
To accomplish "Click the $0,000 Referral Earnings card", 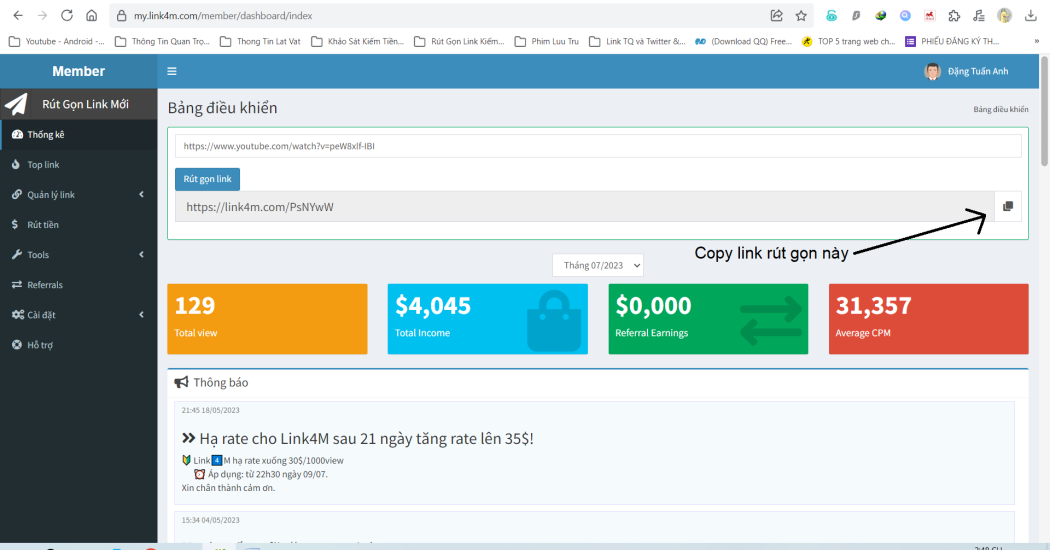I will [x=708, y=319].
